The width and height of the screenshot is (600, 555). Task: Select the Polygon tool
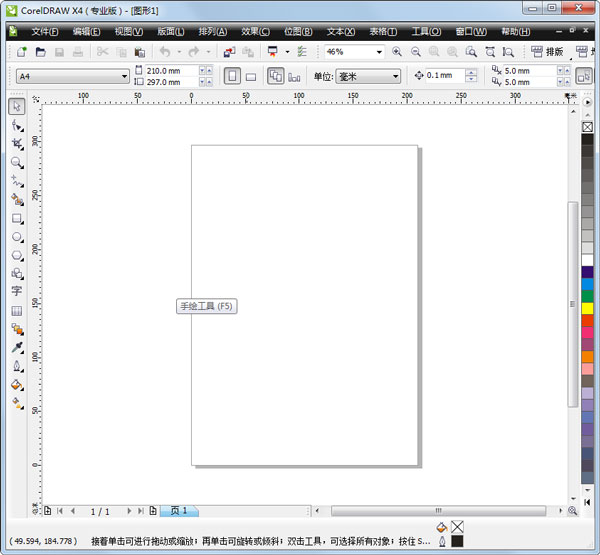pos(17,255)
